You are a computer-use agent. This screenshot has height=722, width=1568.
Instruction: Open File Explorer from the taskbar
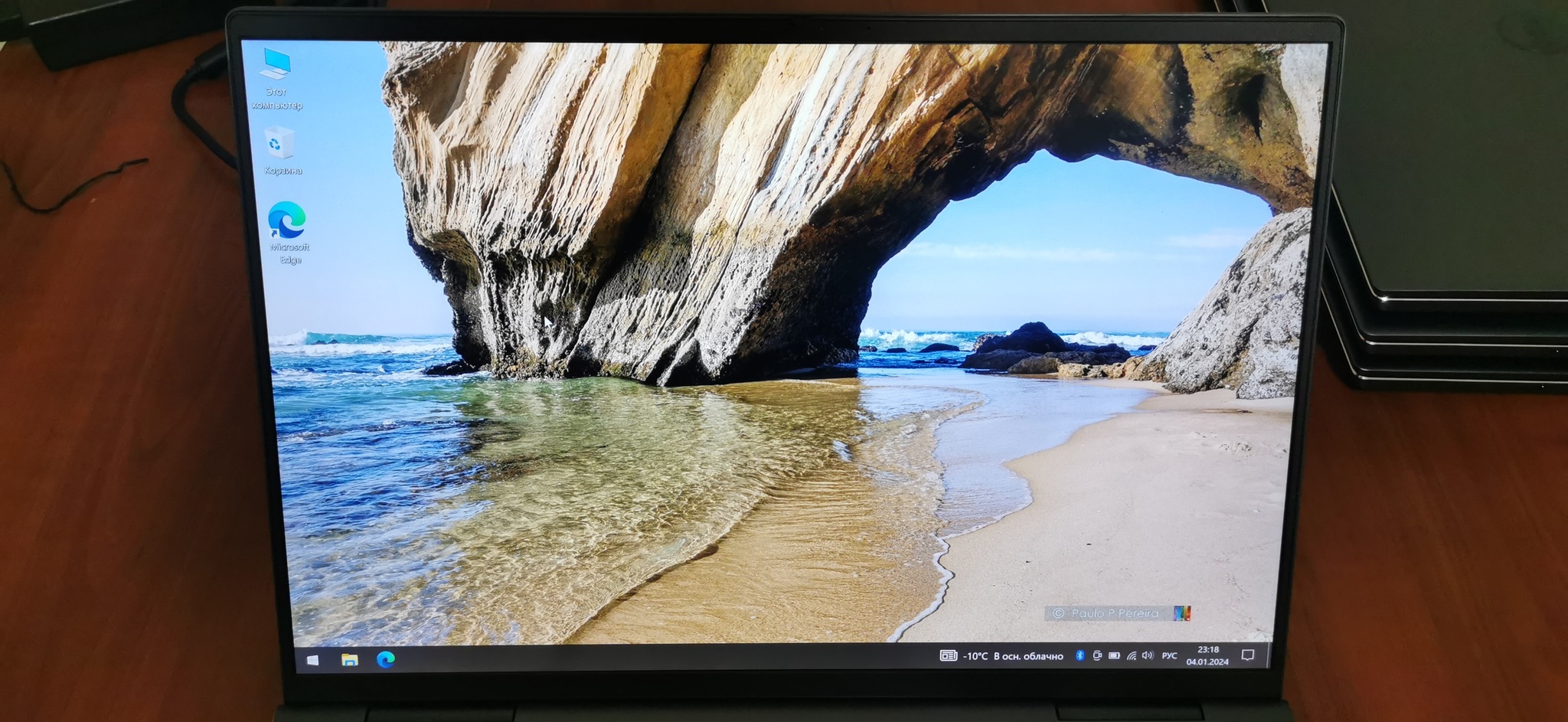coord(350,659)
